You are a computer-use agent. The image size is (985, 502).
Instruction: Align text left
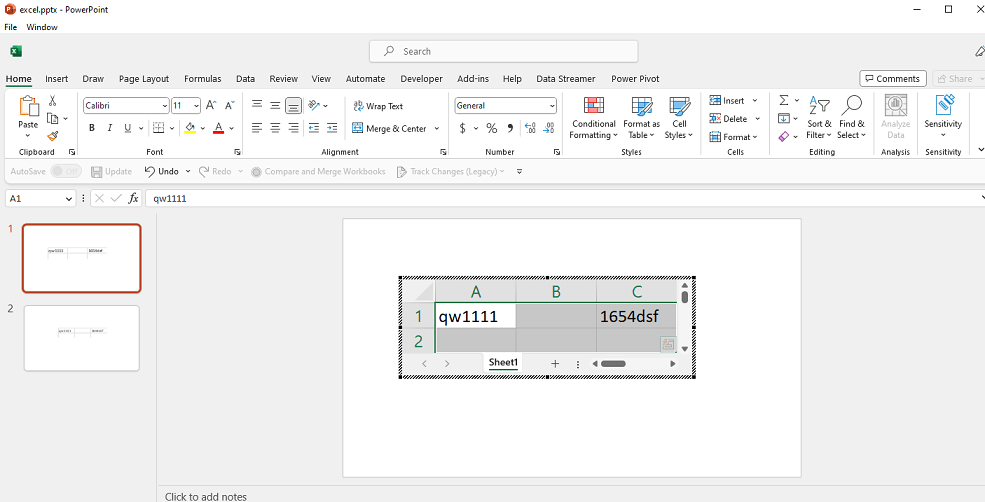click(256, 128)
